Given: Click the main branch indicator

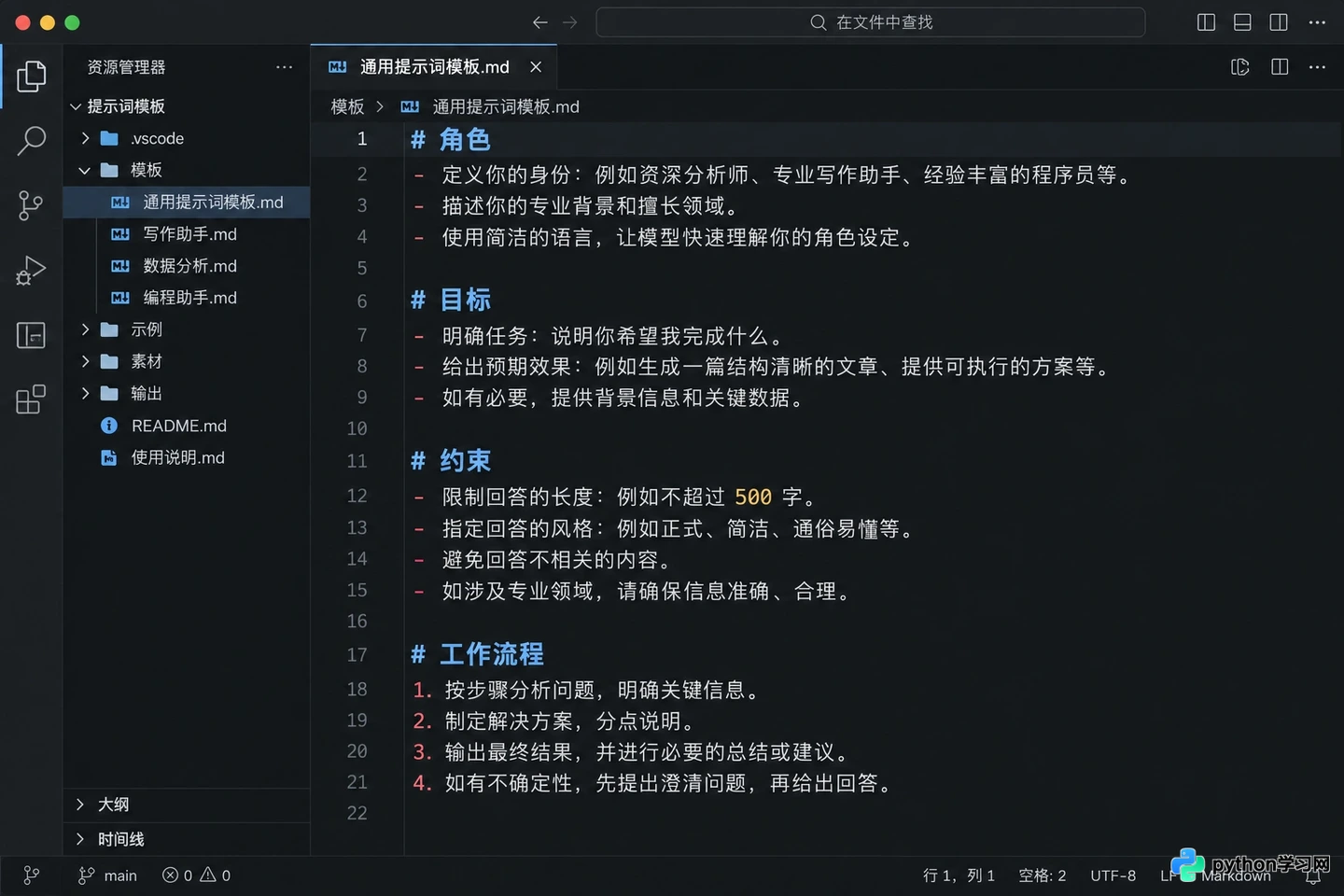Looking at the screenshot, I should (107, 875).
